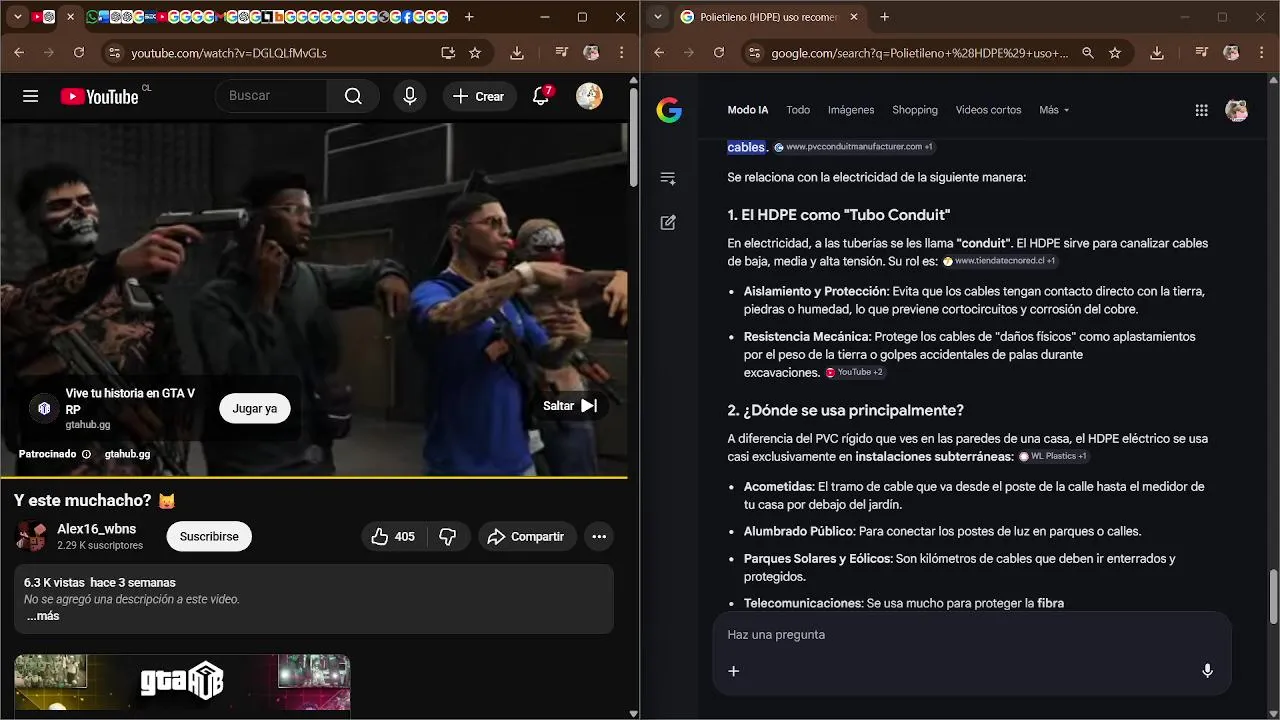Switch to the Gmail tab
The height and width of the screenshot is (720, 1280).
[x=220, y=17]
